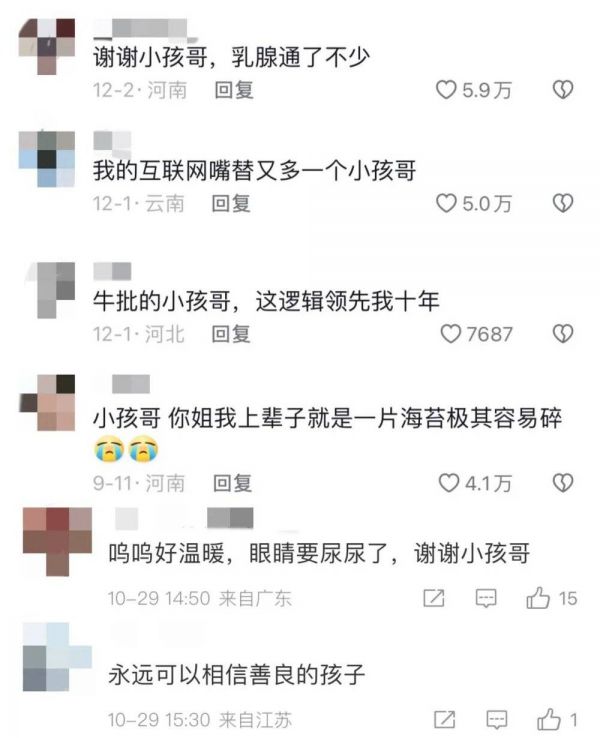Like the 乳腺通了不少 comment heart
Image resolution: width=600 pixels, height=738 pixels.
[446, 89]
